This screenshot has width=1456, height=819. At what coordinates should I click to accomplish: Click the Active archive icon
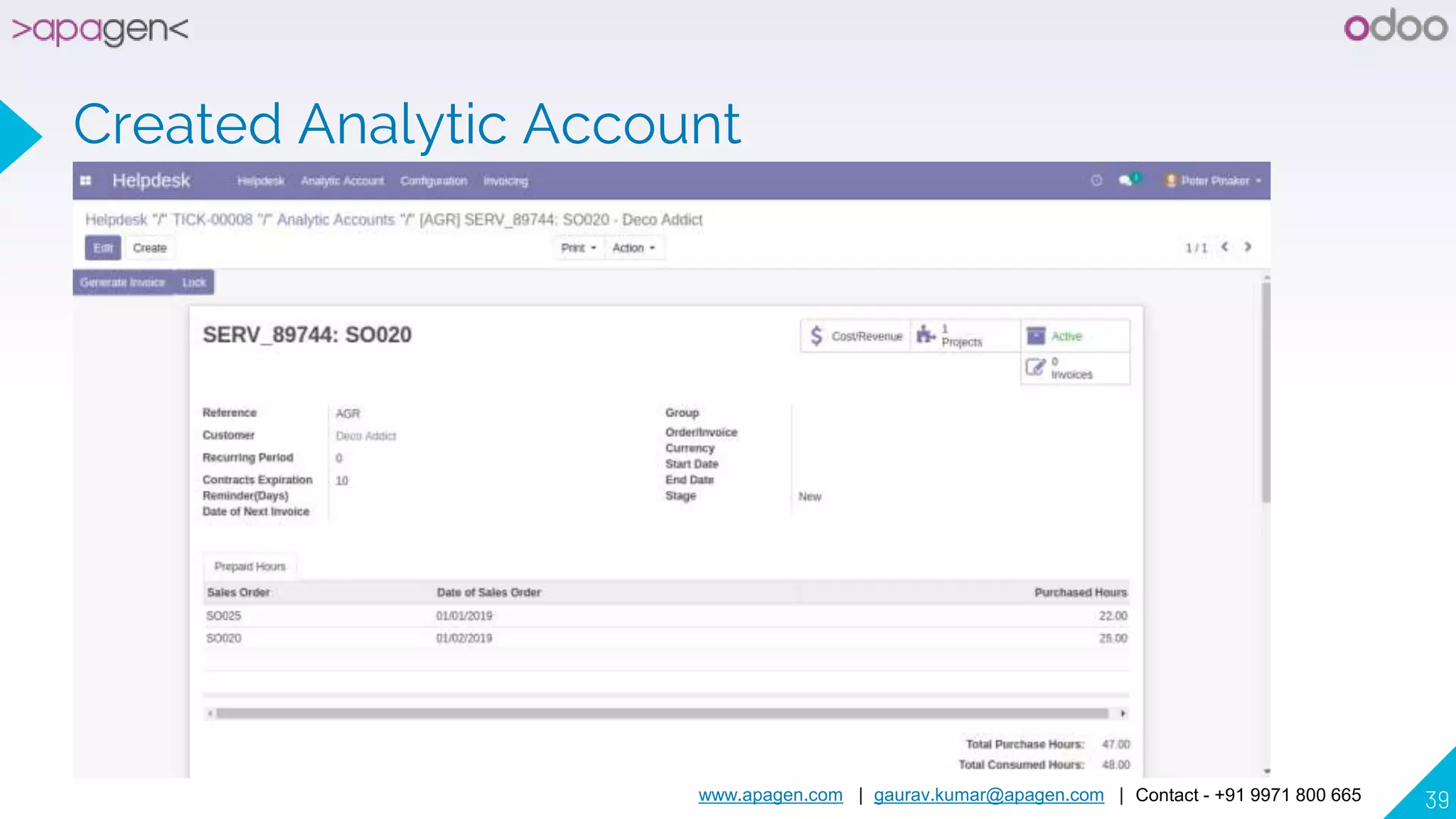click(x=1037, y=336)
